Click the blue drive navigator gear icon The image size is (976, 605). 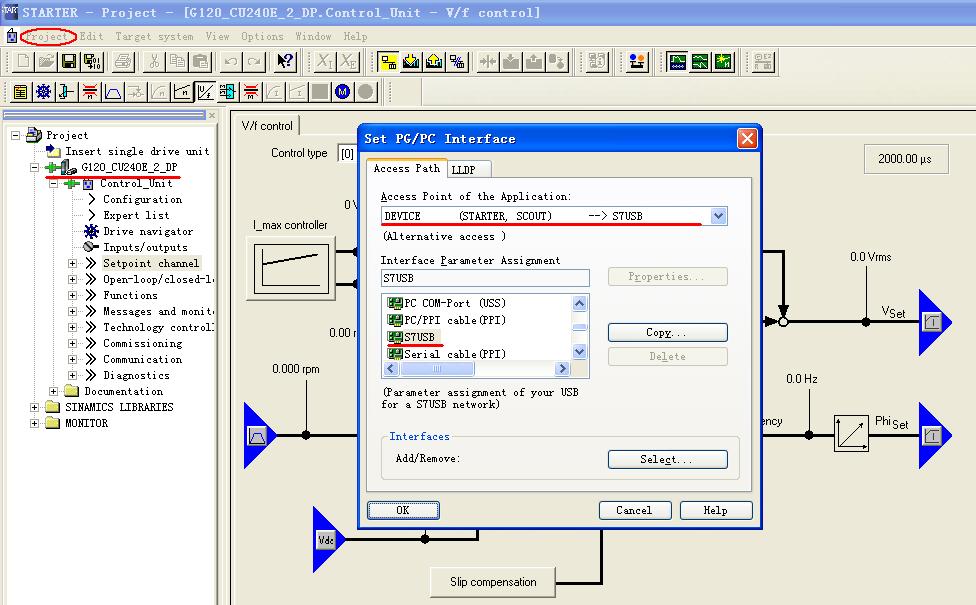[43, 92]
